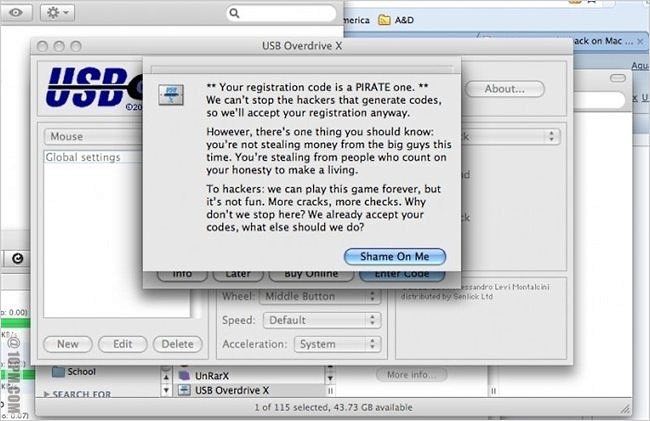The height and width of the screenshot is (421, 650).
Task: Click the USB Overdrive logo banner
Action: pyautogui.click(x=94, y=88)
